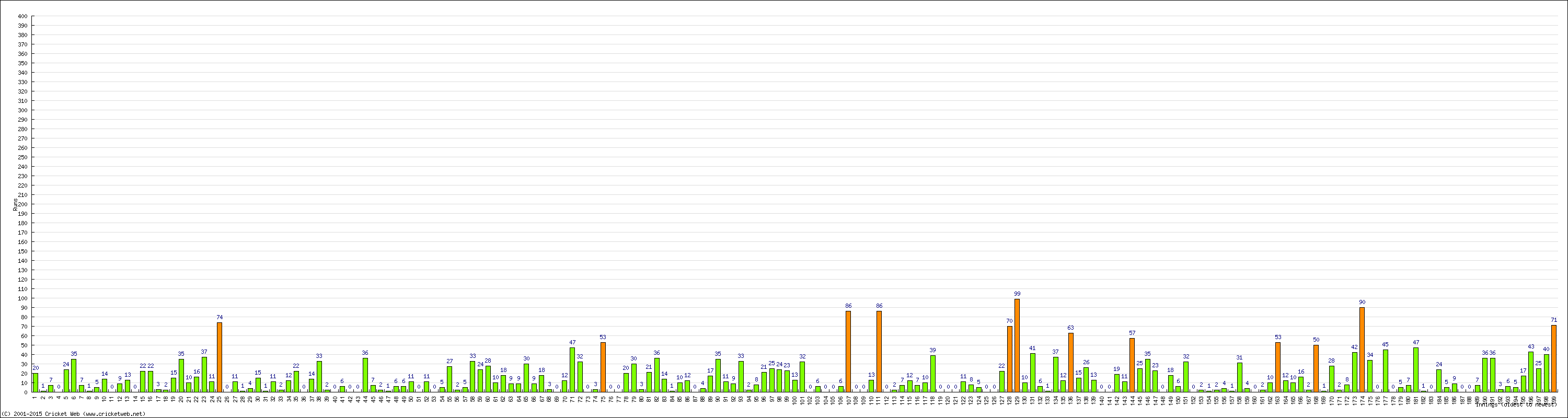Click the y-axis tick label "400"
This screenshot has width=1568, height=418.
click(x=22, y=16)
